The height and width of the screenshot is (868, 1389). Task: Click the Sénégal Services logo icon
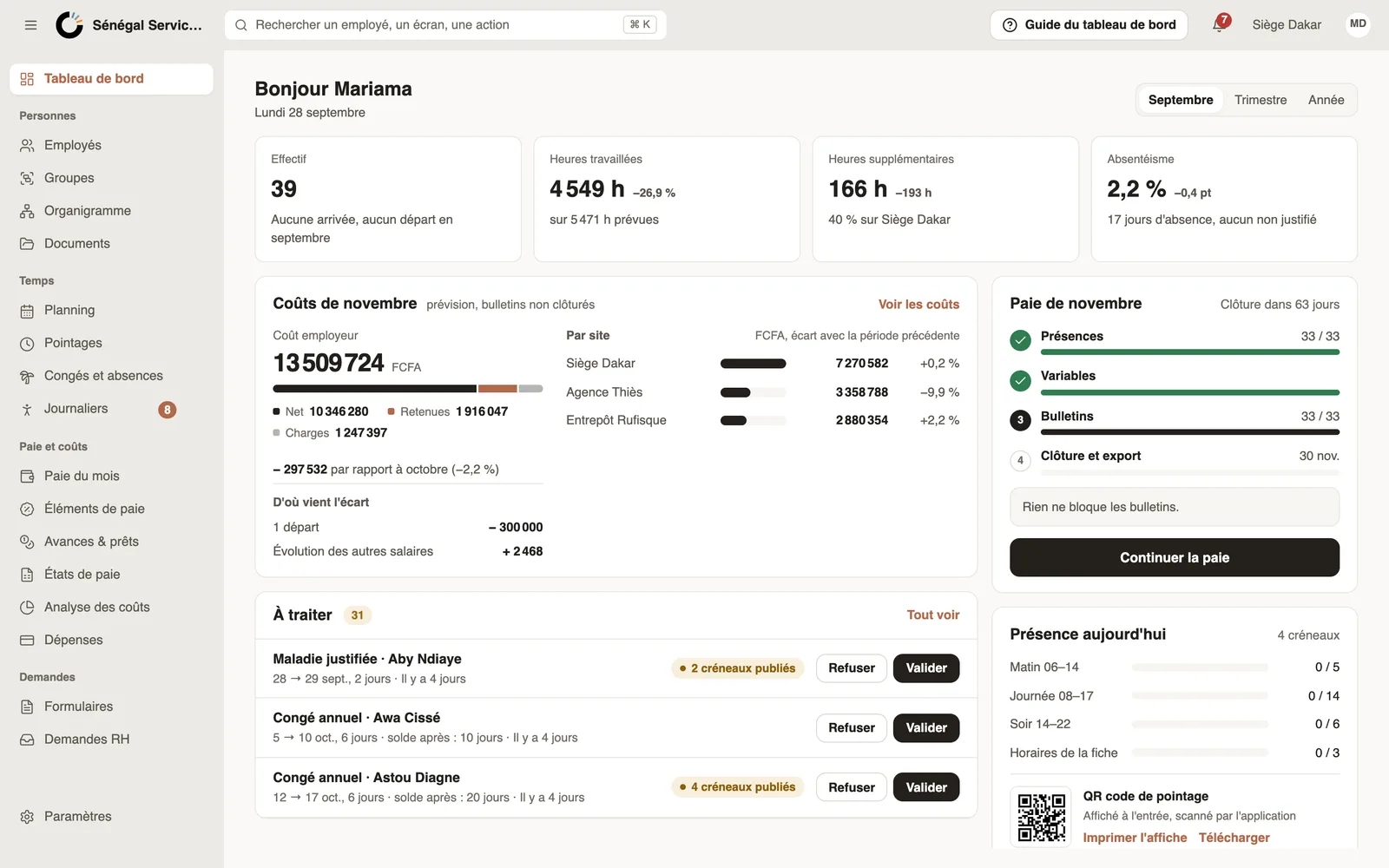69,25
